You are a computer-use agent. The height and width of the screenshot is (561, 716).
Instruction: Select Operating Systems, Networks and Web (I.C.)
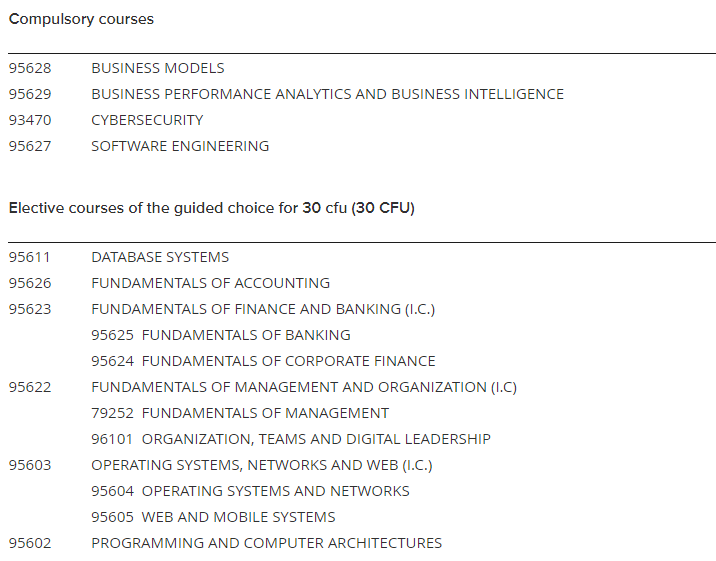(262, 465)
